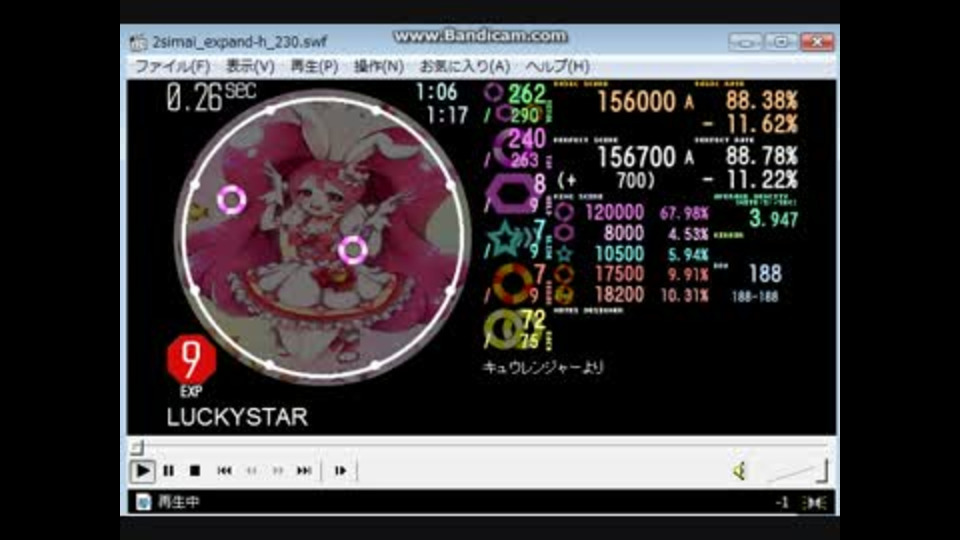960x540 pixels.
Task: Open the 操作(N) menu
Action: (x=378, y=66)
